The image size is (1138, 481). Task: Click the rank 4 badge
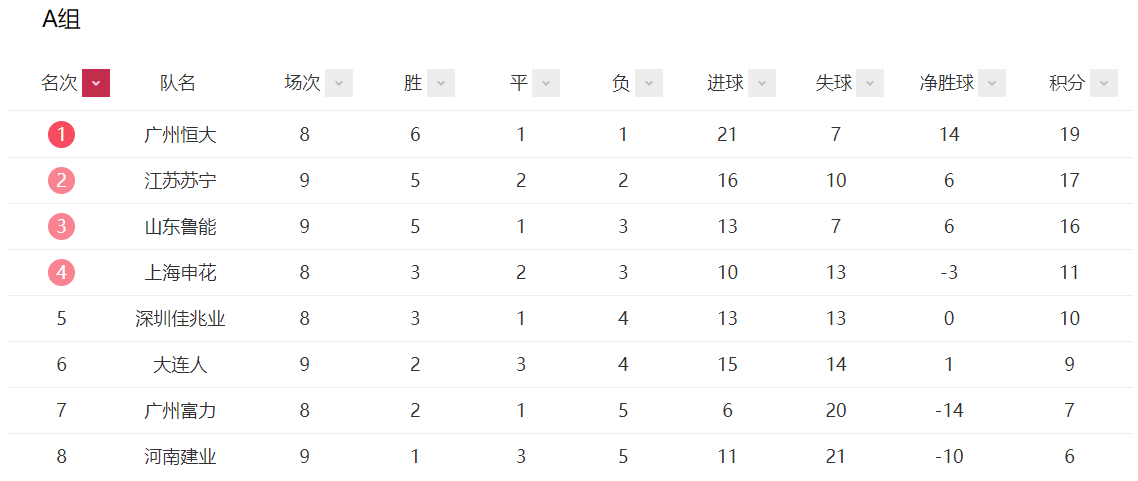point(61,272)
